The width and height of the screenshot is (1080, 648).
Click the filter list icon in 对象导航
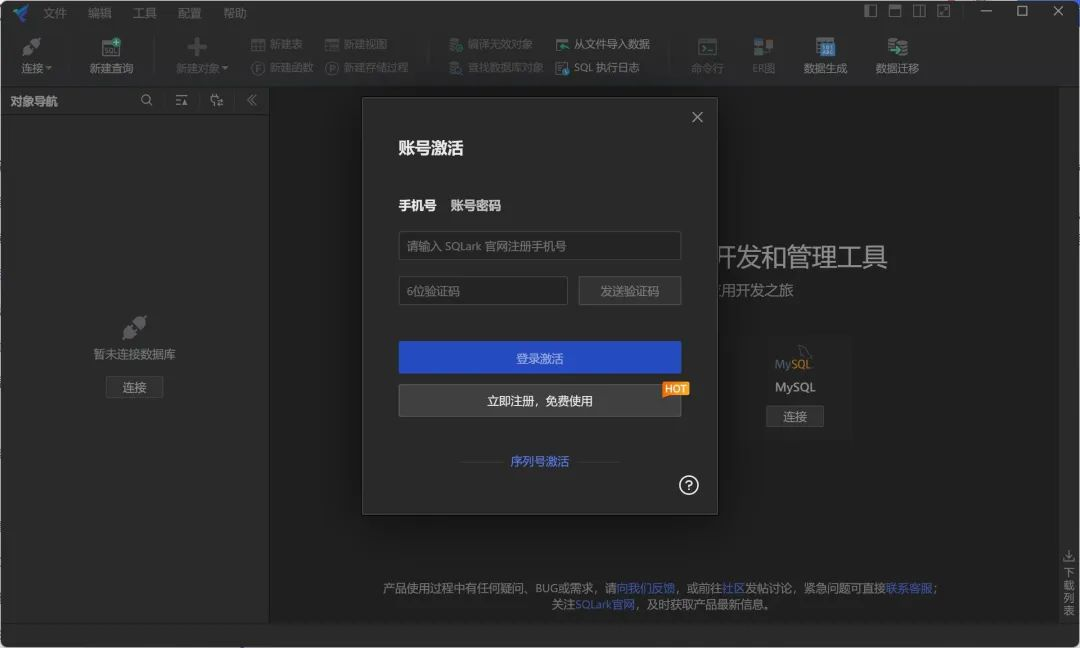click(181, 101)
